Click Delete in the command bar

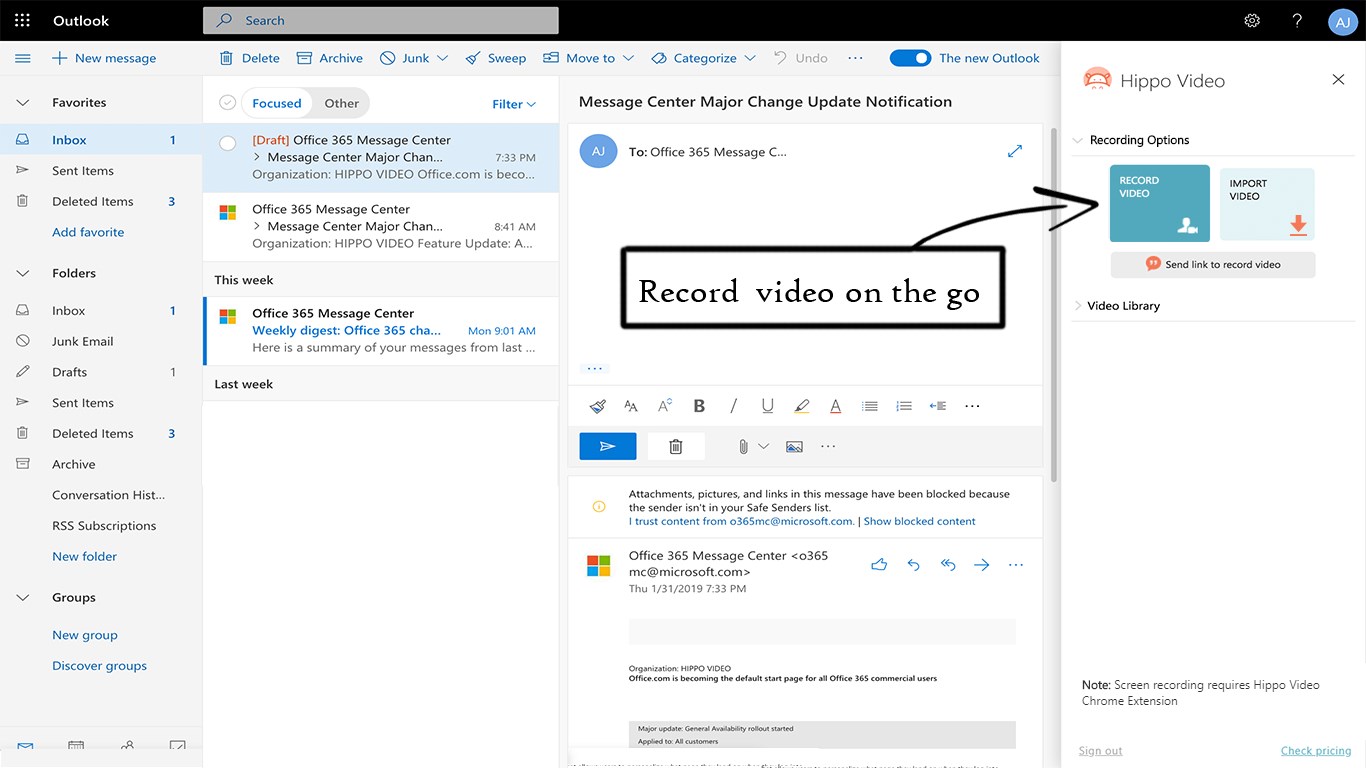[250, 58]
